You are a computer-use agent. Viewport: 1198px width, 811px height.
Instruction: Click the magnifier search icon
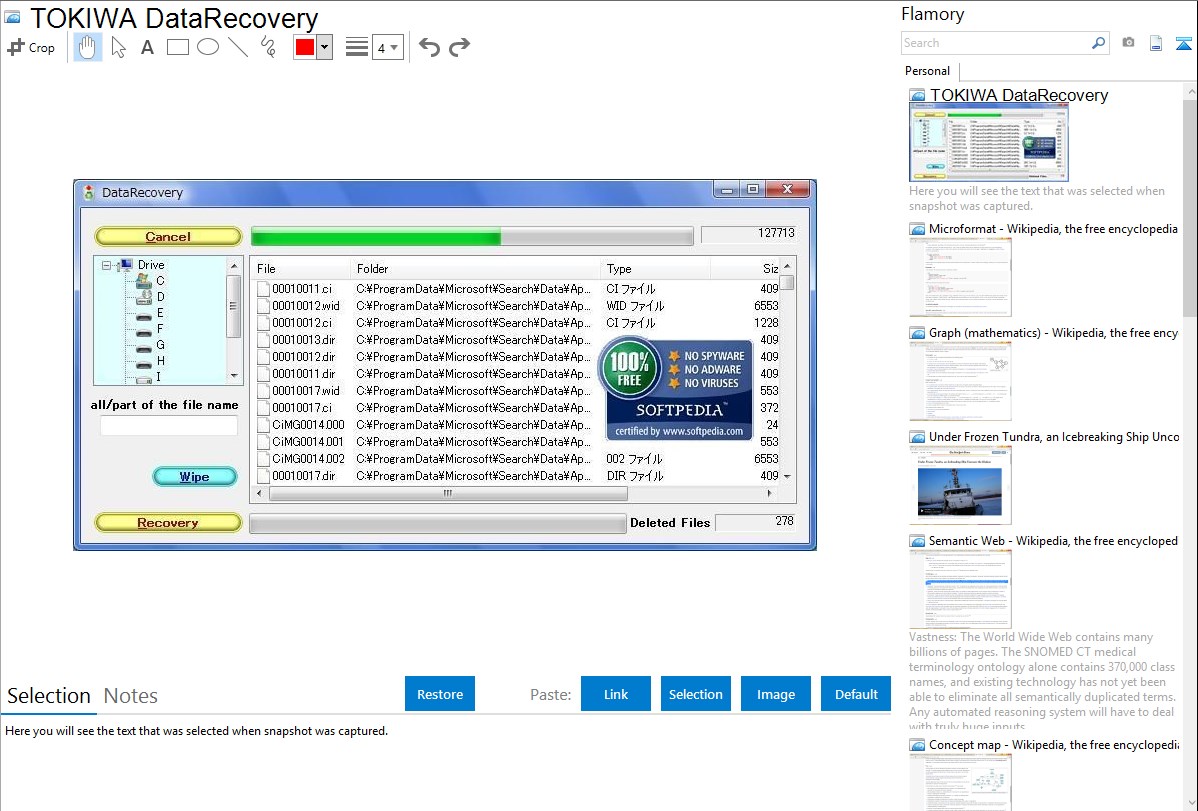click(1099, 43)
